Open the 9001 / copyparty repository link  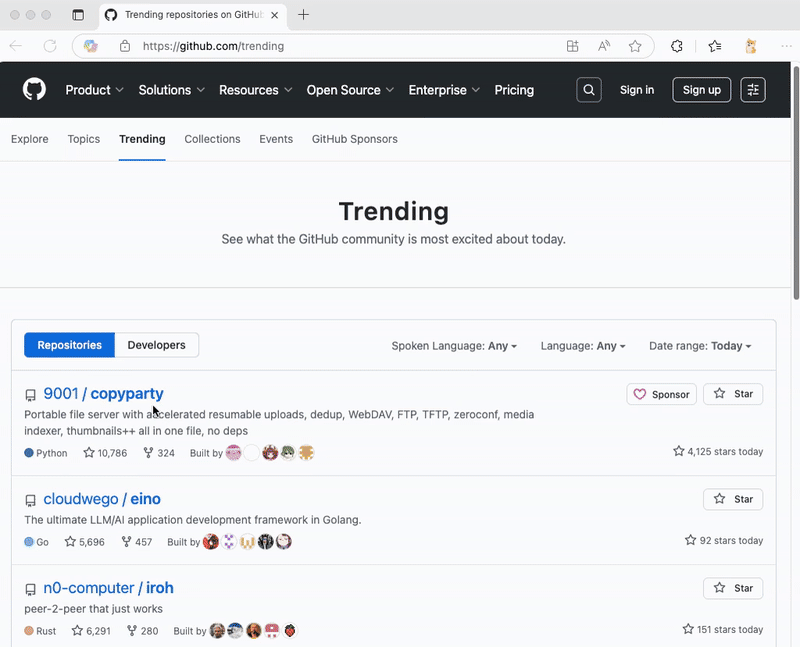tap(104, 393)
